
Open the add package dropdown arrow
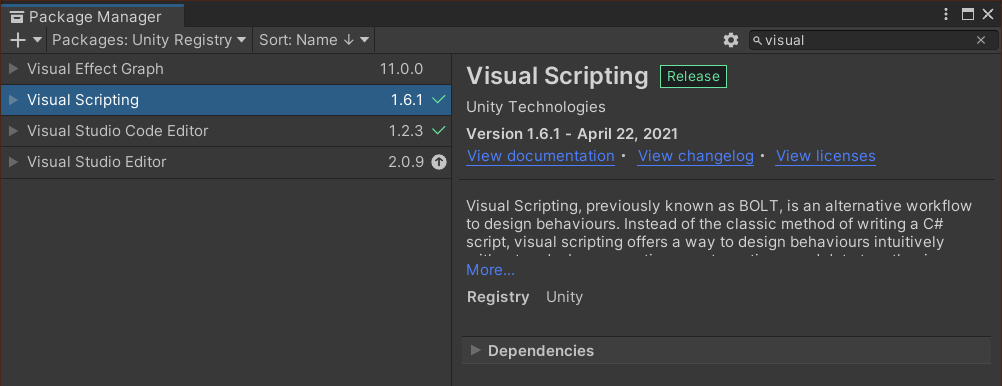37,40
